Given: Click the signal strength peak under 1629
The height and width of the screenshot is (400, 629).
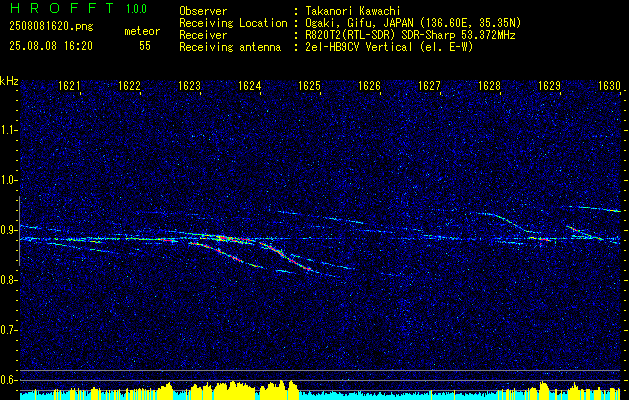Looking at the screenshot, I should point(544,388).
